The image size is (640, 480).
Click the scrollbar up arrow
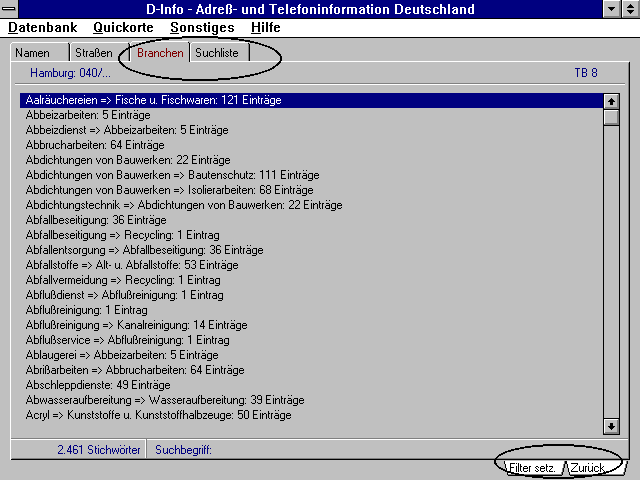611,101
